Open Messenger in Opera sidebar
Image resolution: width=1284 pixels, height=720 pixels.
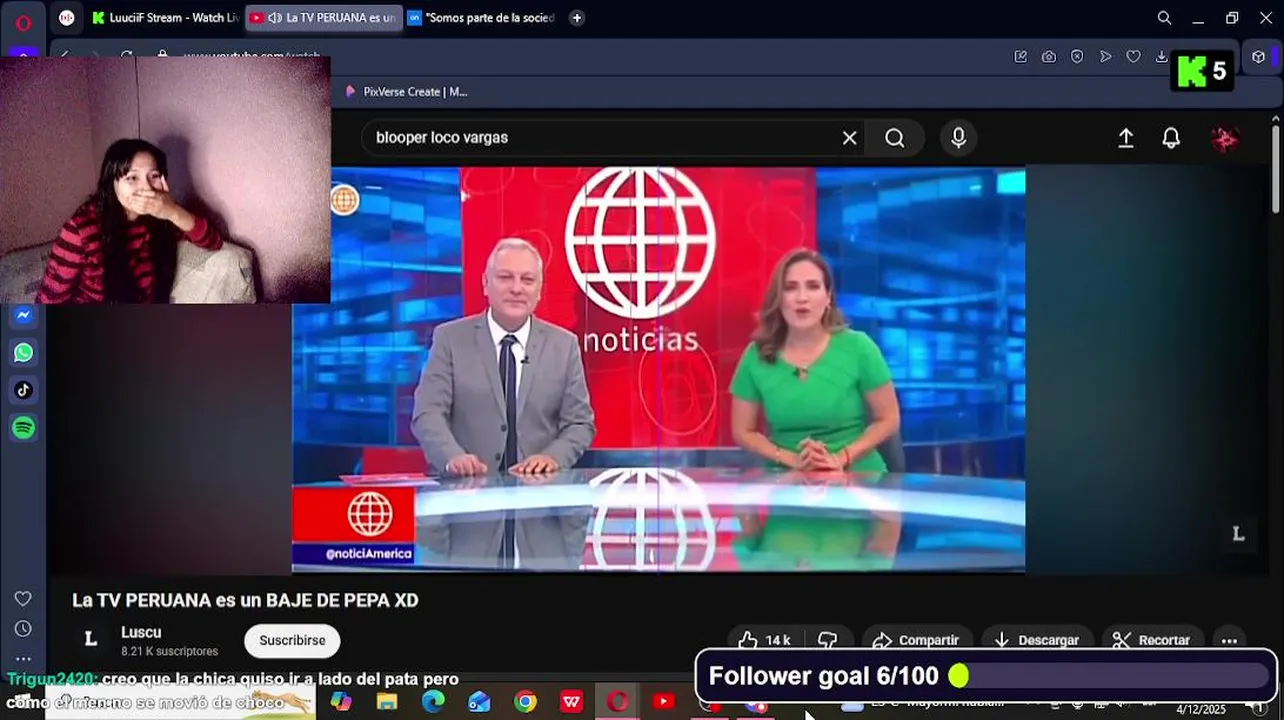tap(24, 315)
